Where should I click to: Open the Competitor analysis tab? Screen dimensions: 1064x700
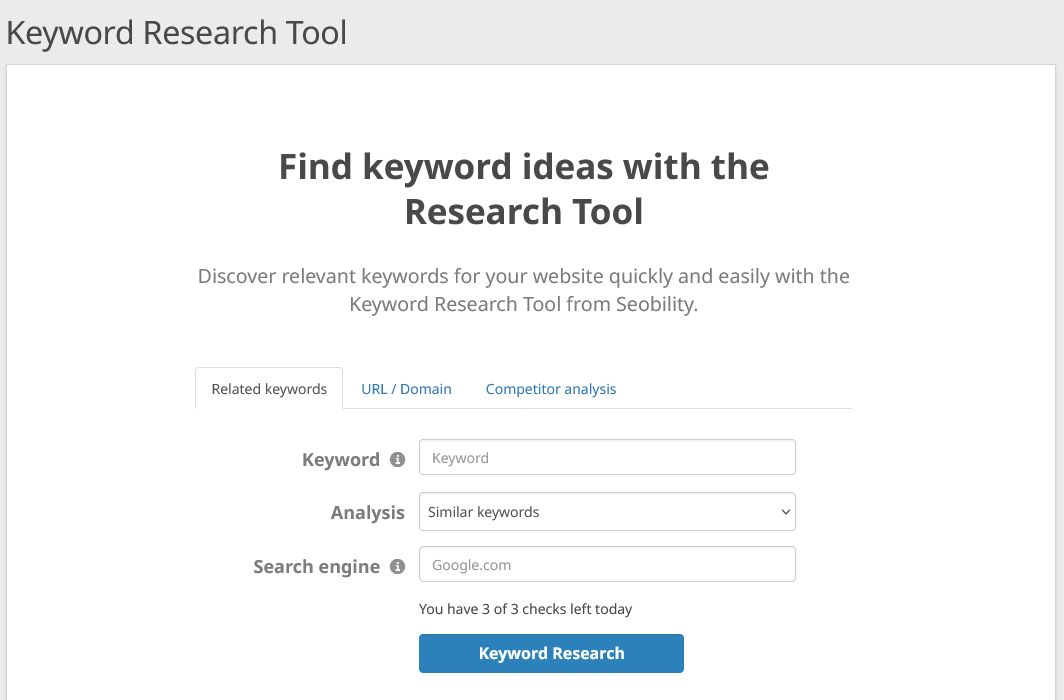point(550,388)
